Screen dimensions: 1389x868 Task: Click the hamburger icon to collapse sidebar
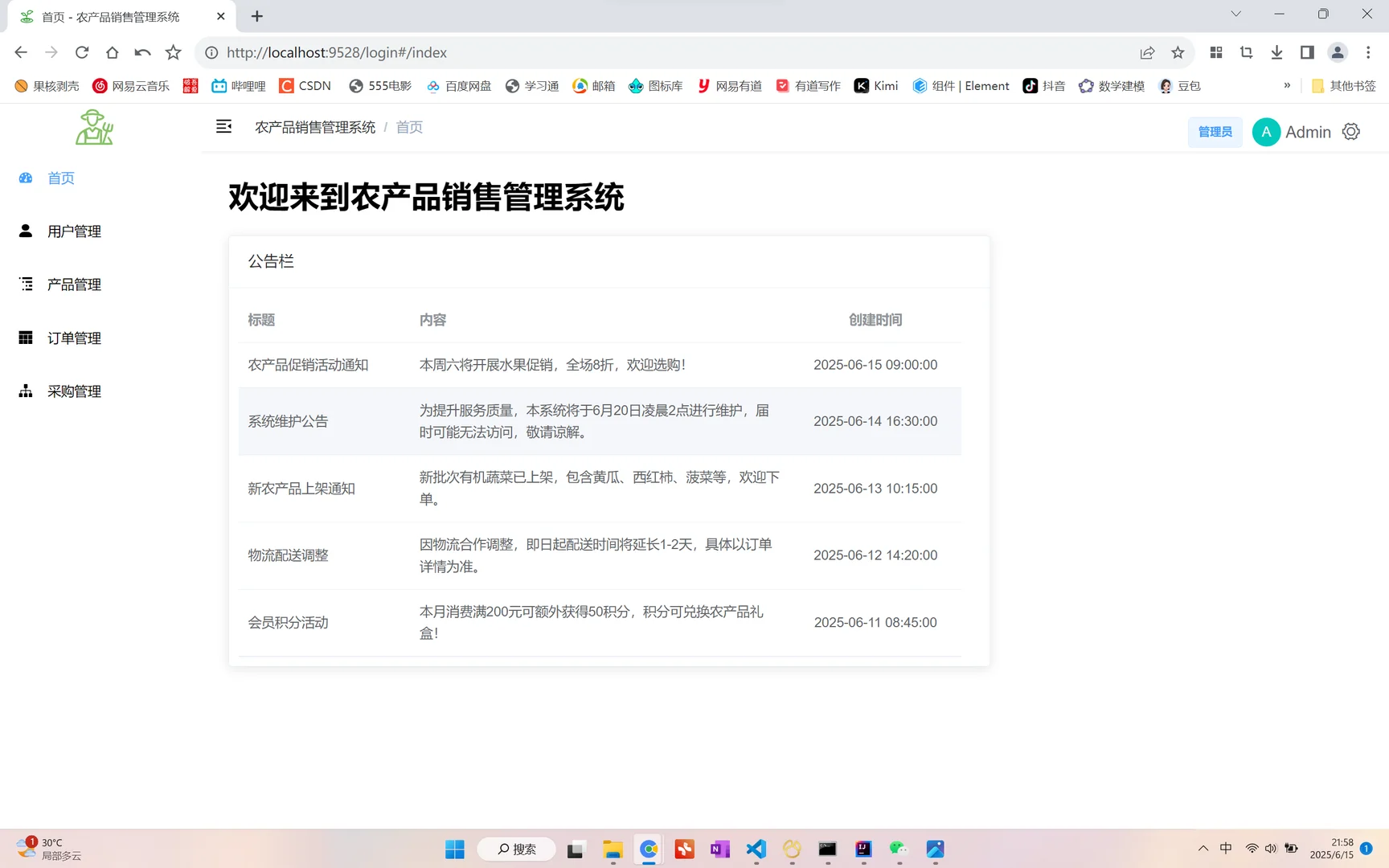[223, 126]
